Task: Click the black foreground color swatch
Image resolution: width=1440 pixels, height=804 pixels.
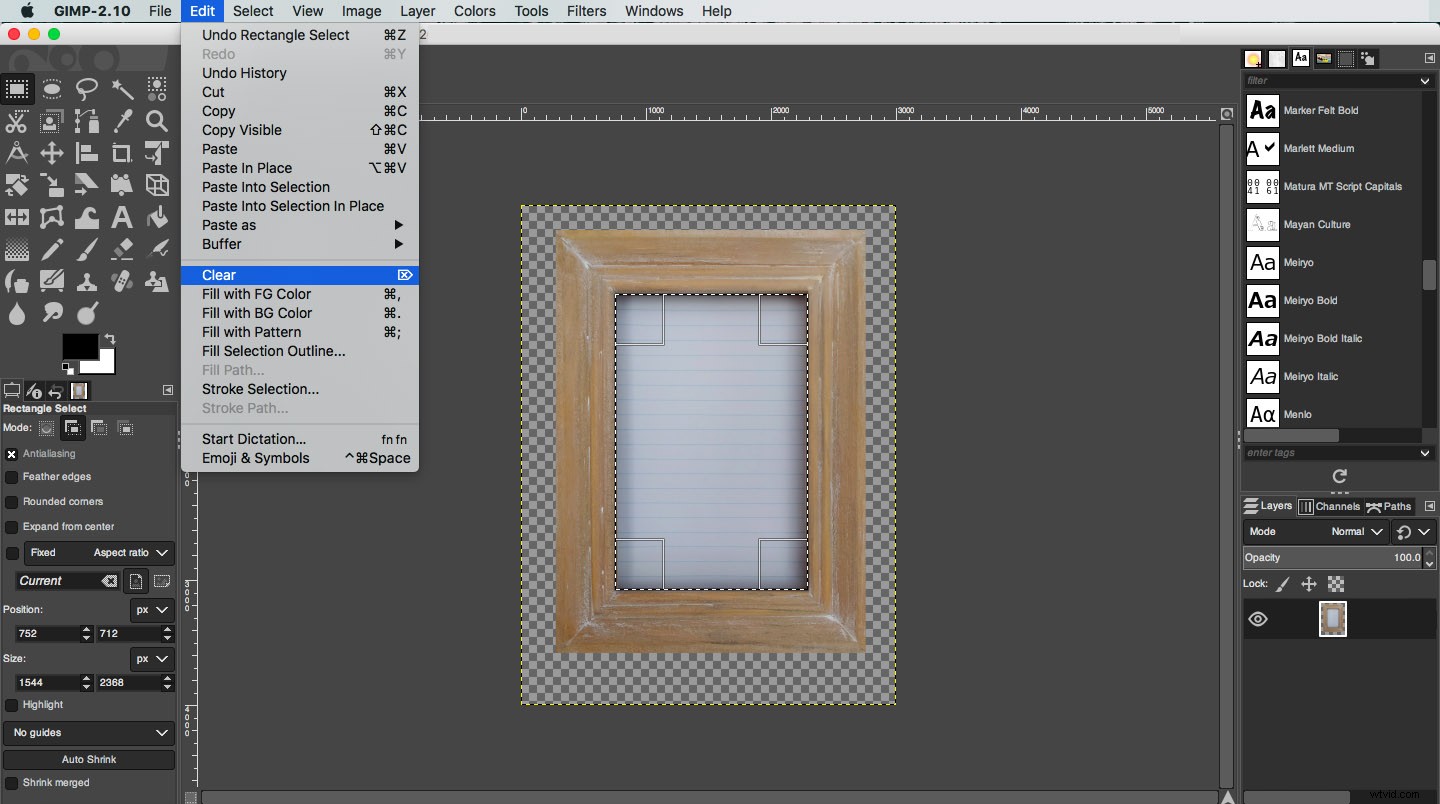Action: pos(79,346)
